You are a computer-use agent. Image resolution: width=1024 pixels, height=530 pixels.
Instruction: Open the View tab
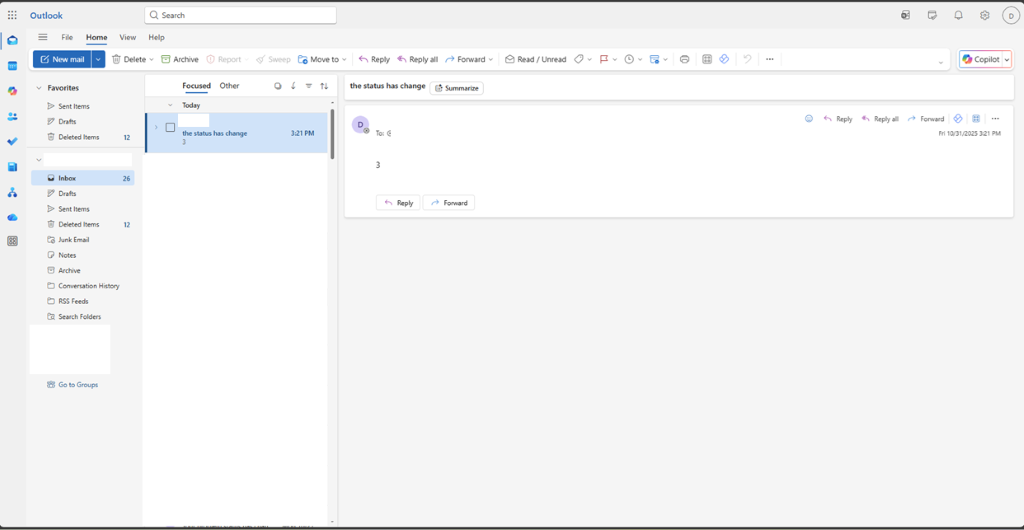point(128,37)
